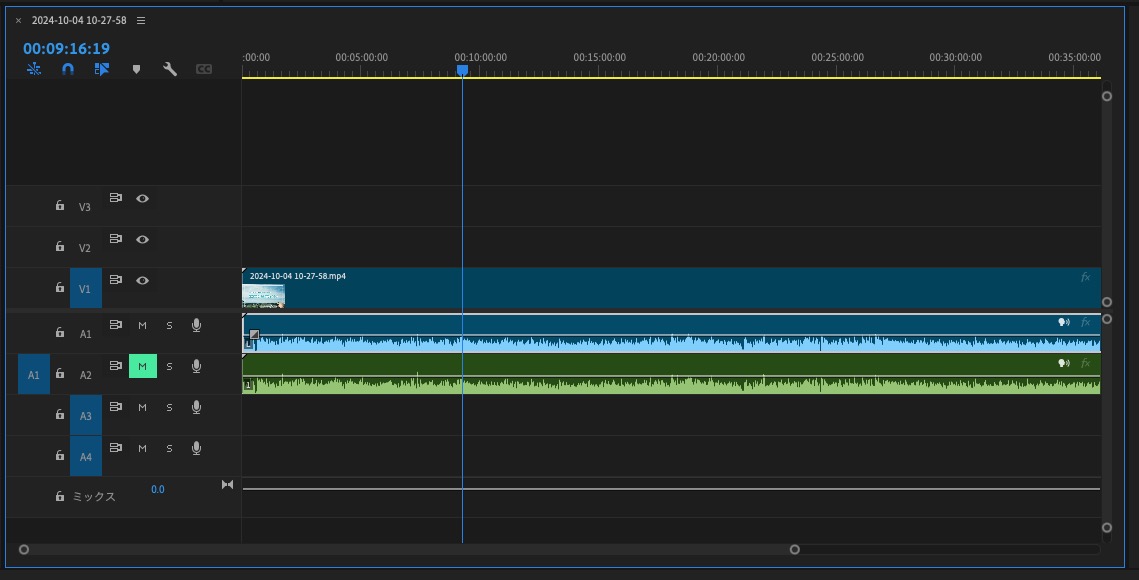Click the closed captions CC icon

tap(204, 69)
